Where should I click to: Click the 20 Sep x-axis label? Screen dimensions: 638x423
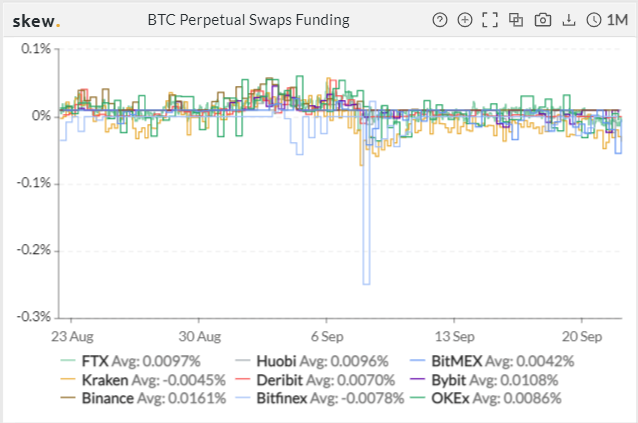coord(582,337)
